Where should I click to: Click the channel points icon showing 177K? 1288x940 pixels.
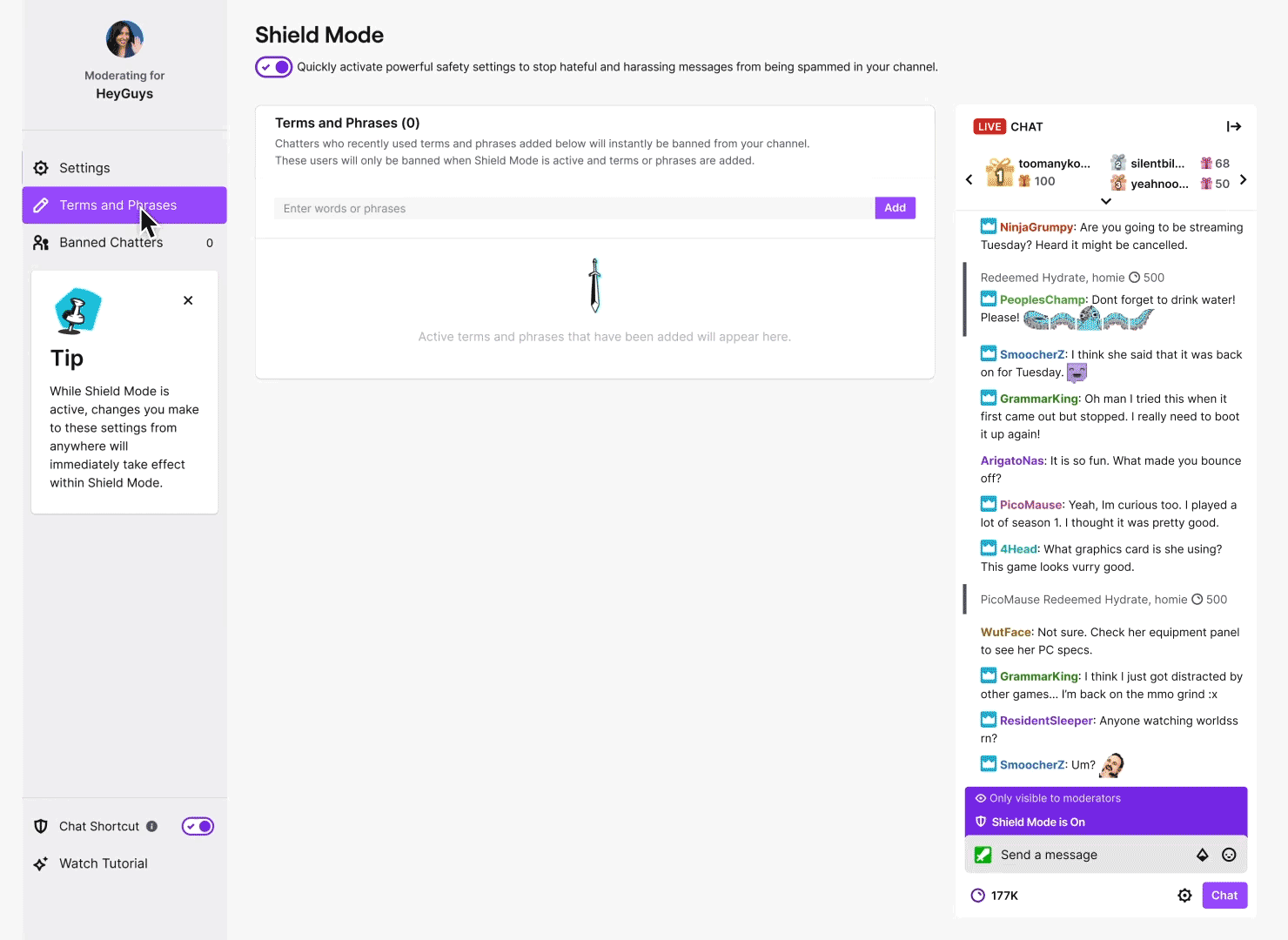(x=978, y=896)
